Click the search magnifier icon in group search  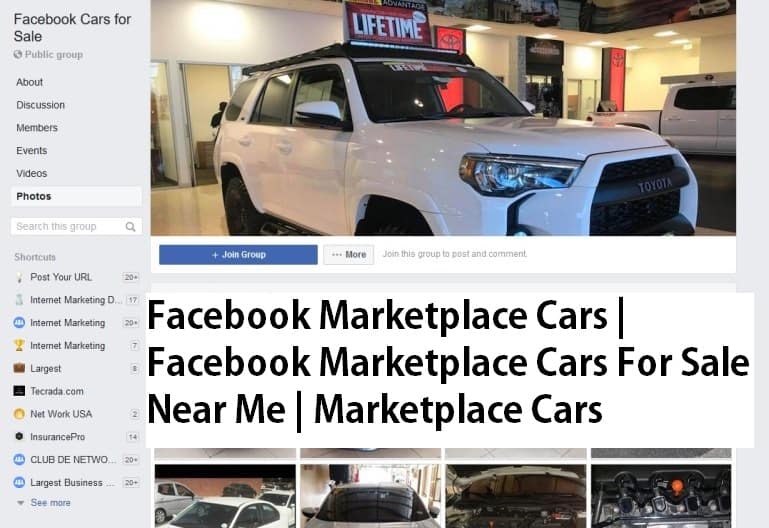point(130,226)
